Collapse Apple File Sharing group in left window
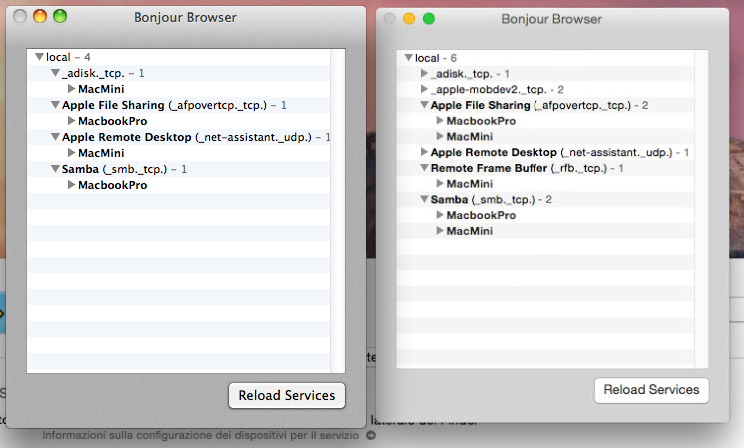744x448 pixels. click(x=56, y=105)
